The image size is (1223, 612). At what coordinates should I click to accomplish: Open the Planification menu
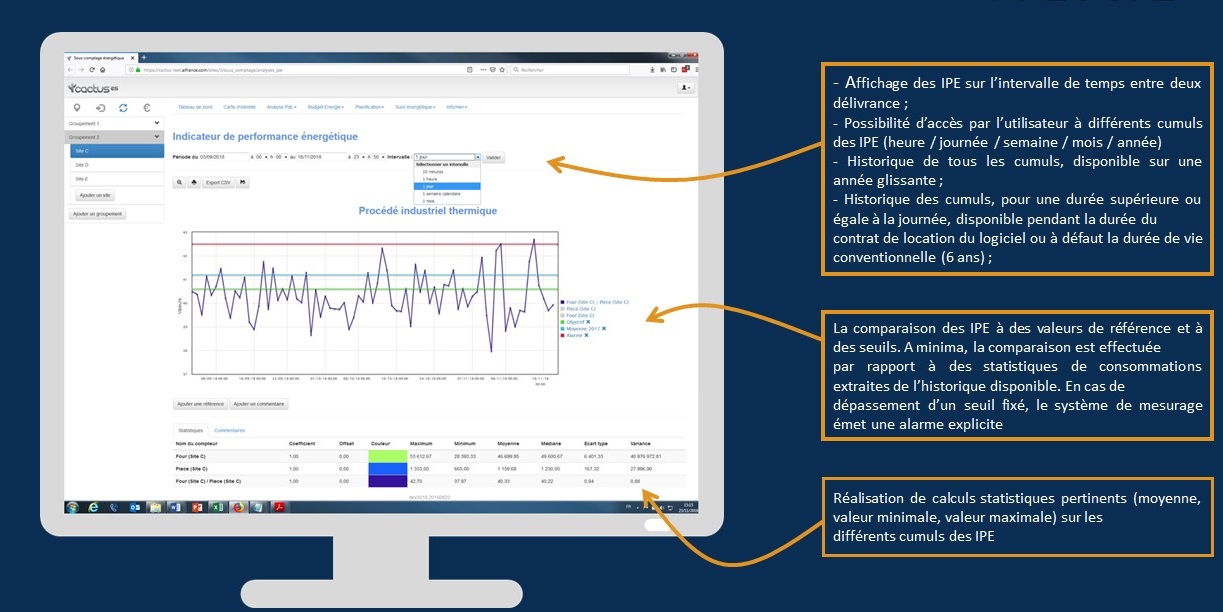[370, 107]
